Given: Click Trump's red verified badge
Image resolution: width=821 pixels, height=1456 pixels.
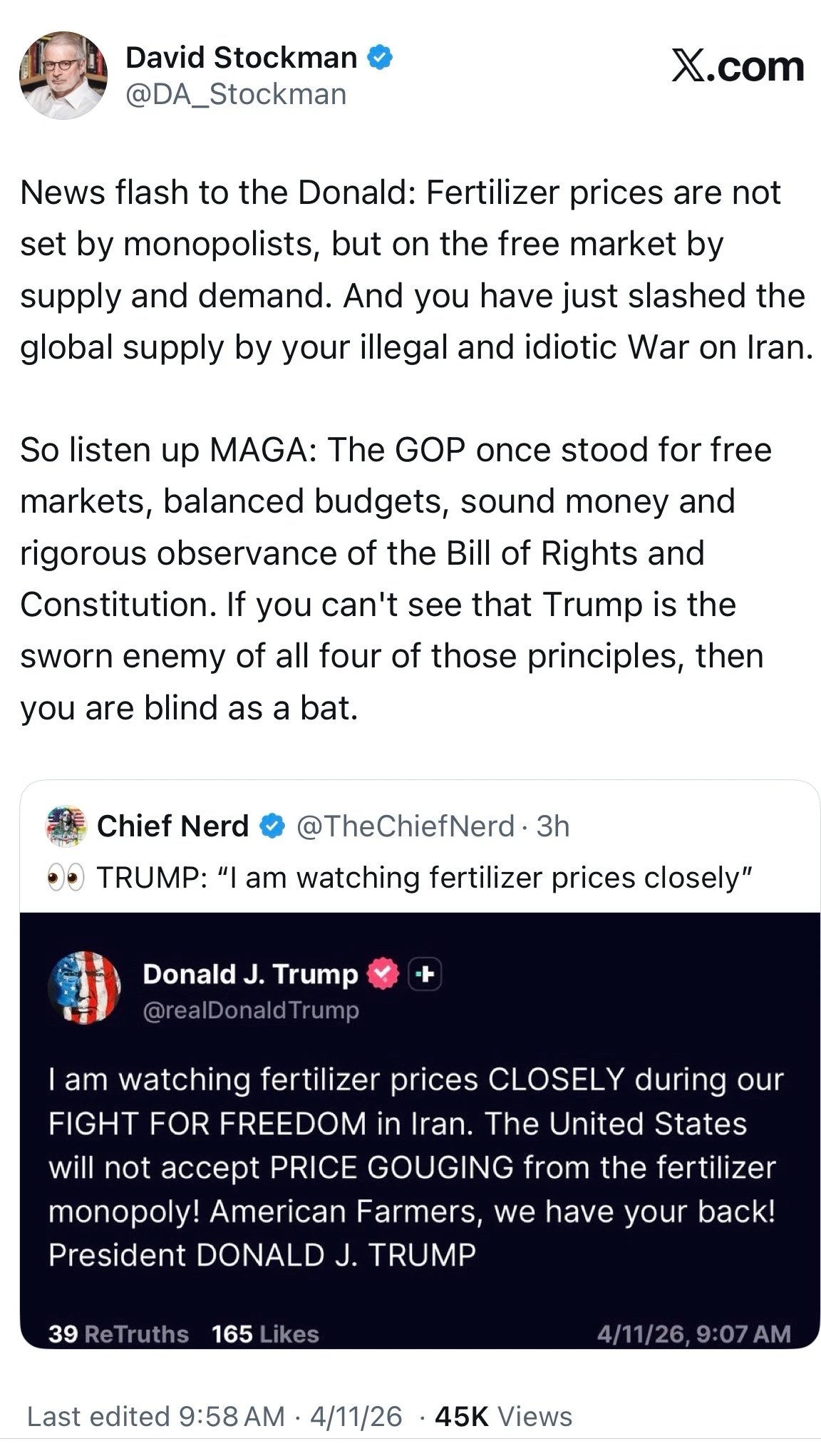Looking at the screenshot, I should [383, 974].
